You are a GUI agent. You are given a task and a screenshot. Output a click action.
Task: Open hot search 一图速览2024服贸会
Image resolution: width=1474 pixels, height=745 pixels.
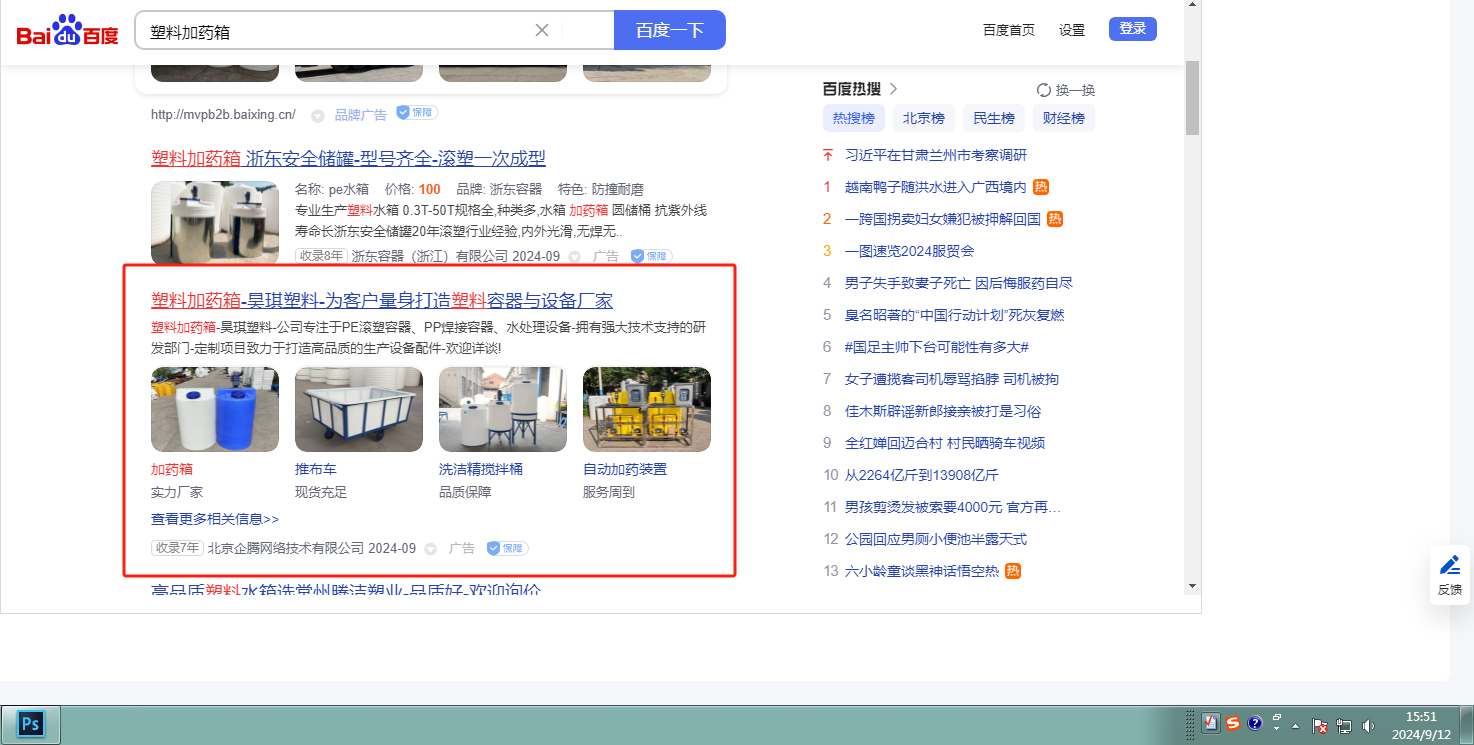point(909,251)
